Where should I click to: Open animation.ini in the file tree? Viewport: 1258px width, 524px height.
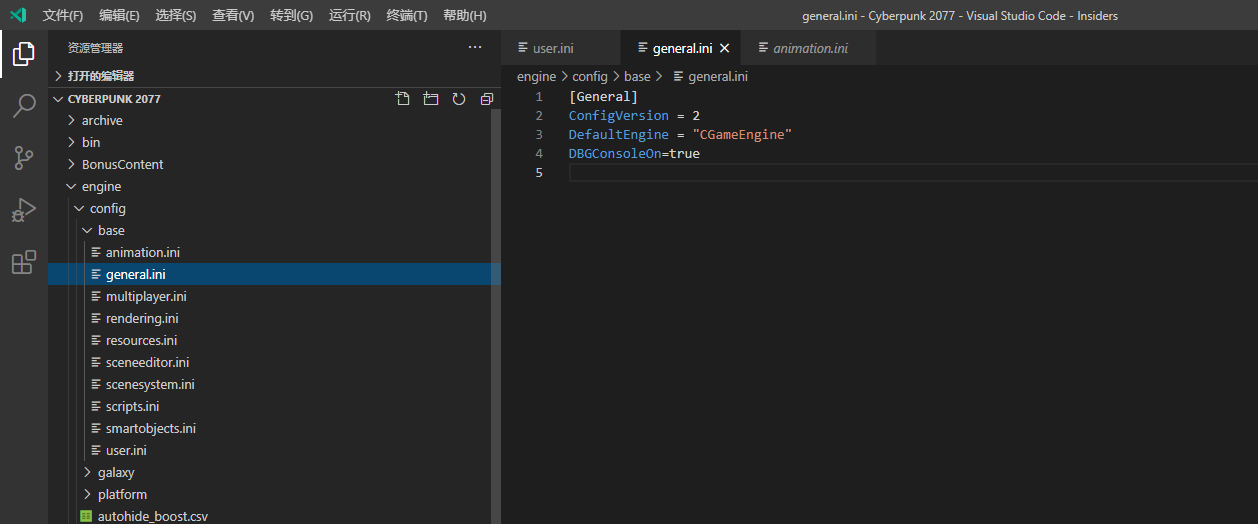142,253
